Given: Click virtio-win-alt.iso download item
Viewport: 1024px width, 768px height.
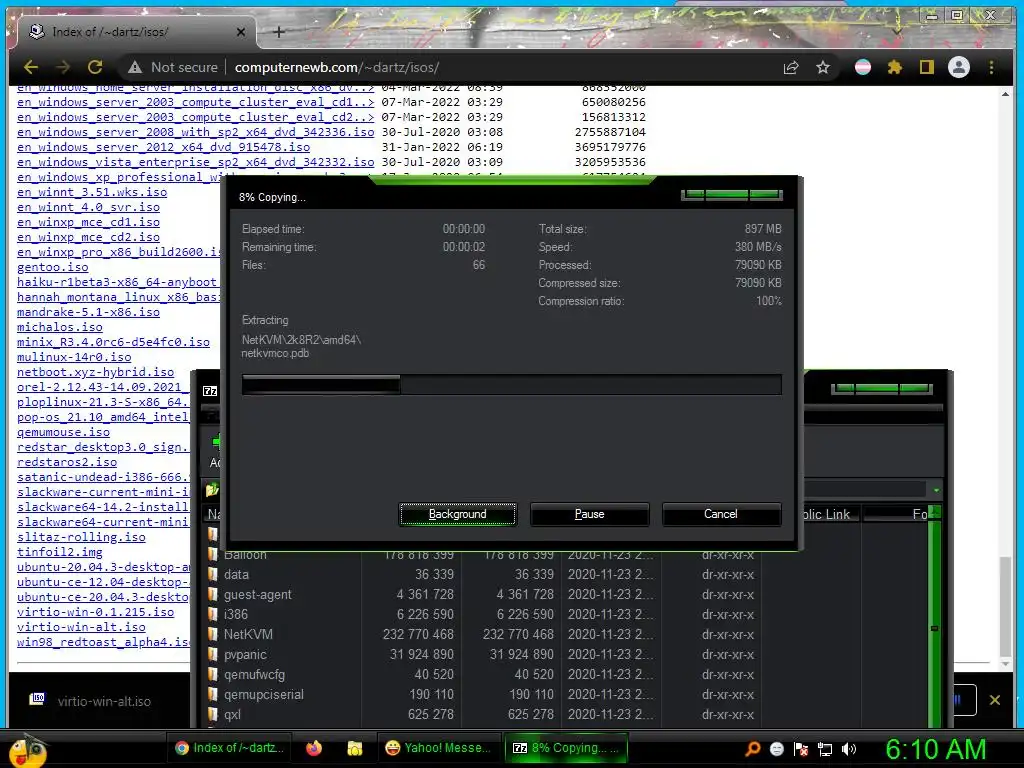Looking at the screenshot, I should [x=91, y=701].
